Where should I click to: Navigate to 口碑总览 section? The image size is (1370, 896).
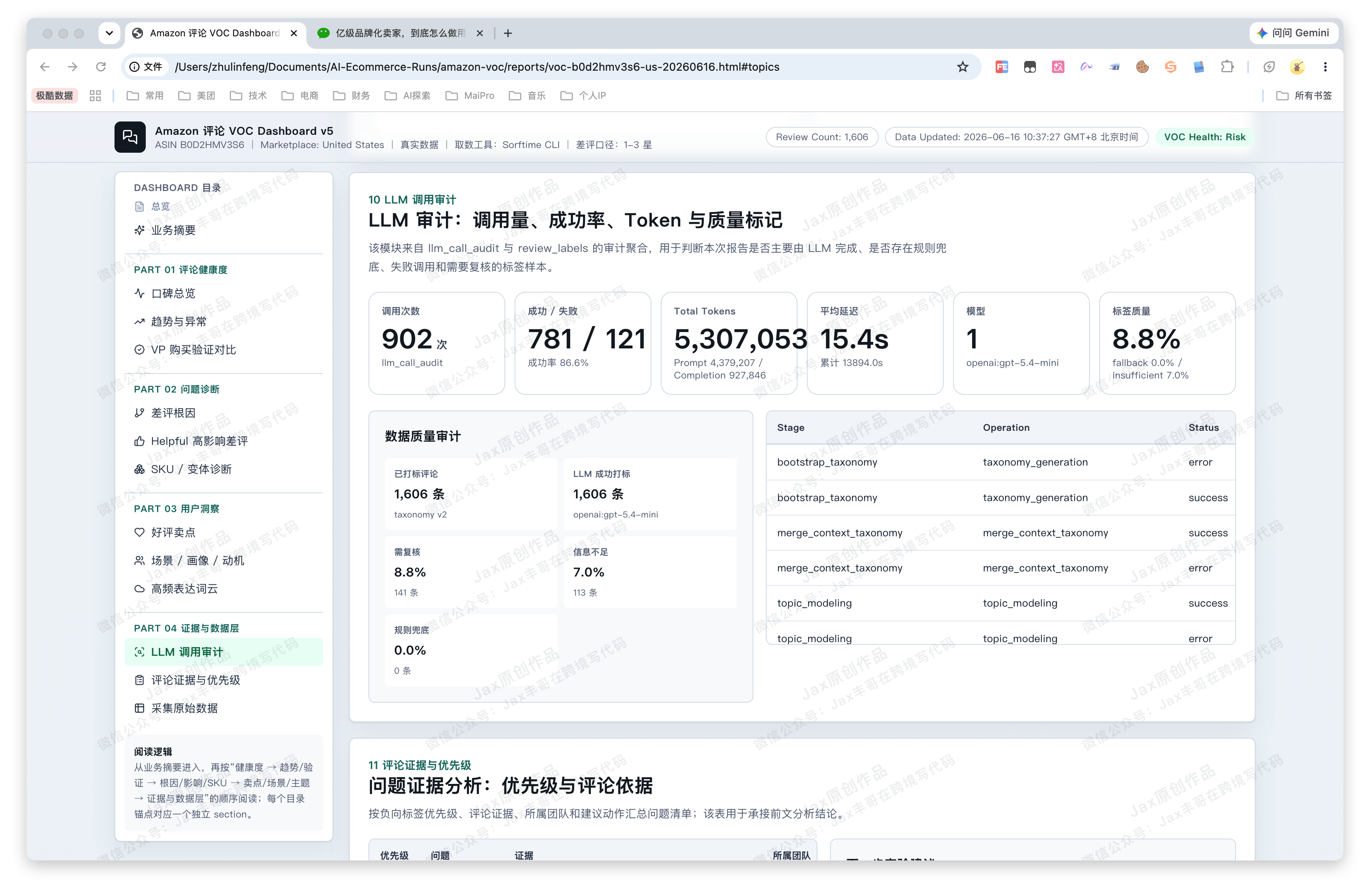[224, 293]
